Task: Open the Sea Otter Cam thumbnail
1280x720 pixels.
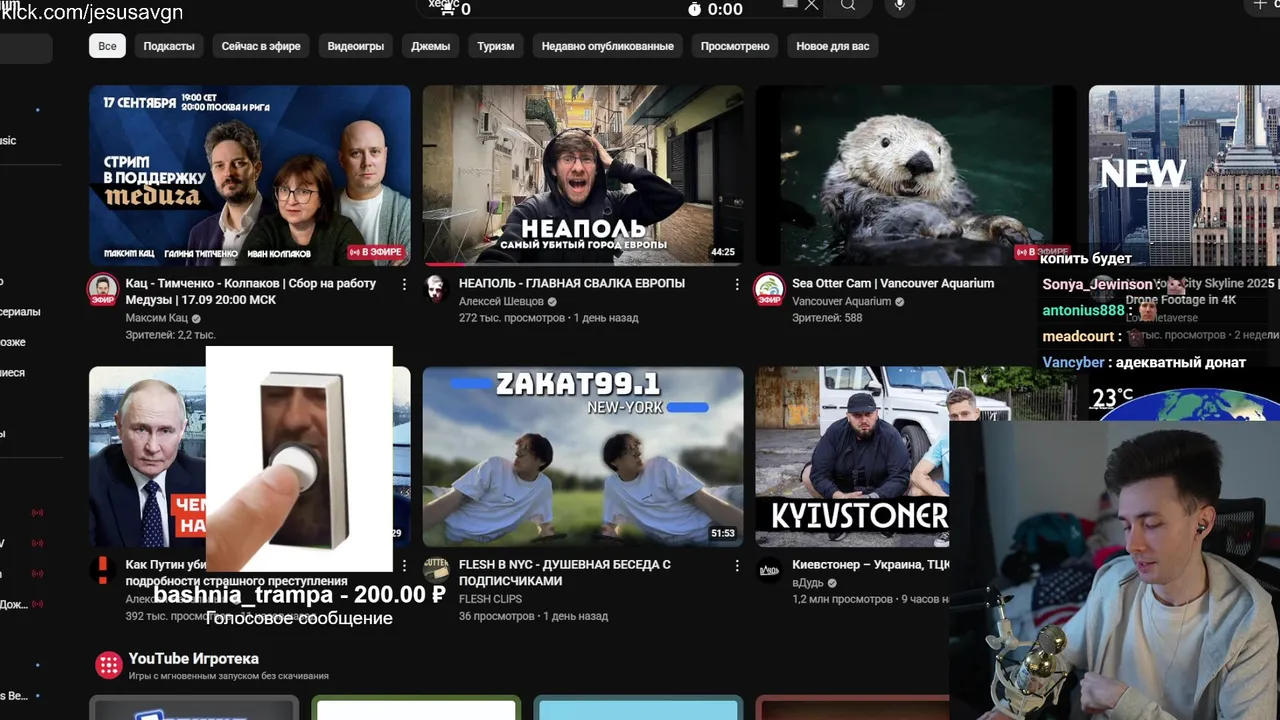Action: [x=915, y=175]
